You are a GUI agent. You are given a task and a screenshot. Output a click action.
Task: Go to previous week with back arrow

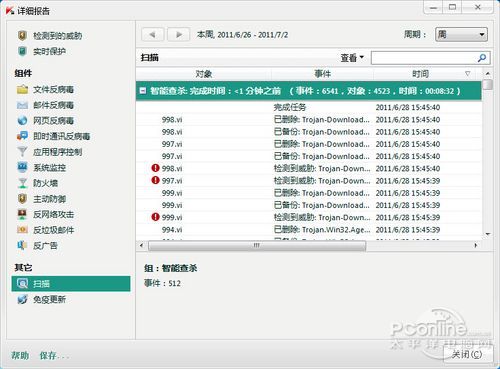pos(153,34)
